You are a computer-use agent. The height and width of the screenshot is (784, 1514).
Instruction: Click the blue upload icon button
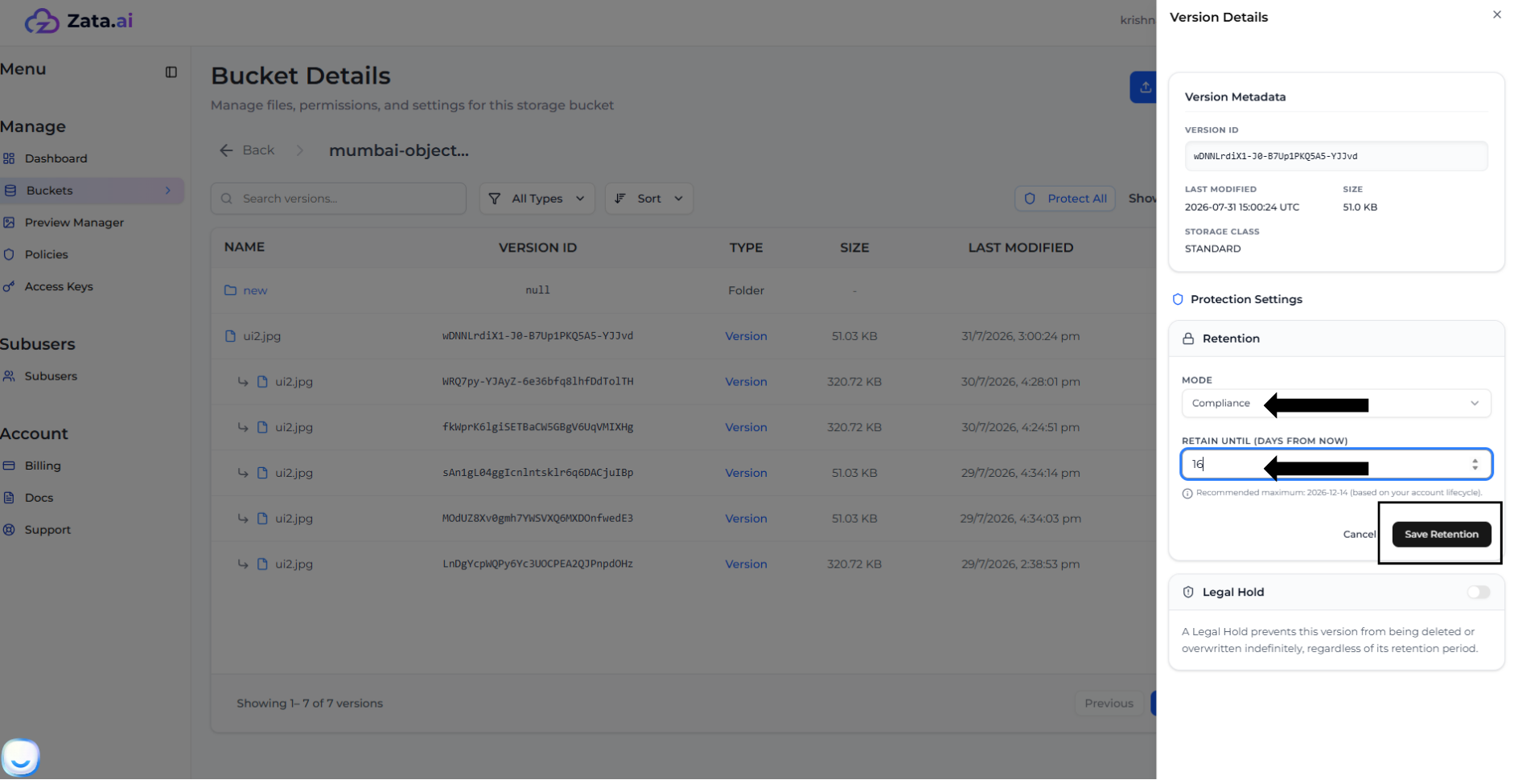click(1144, 88)
